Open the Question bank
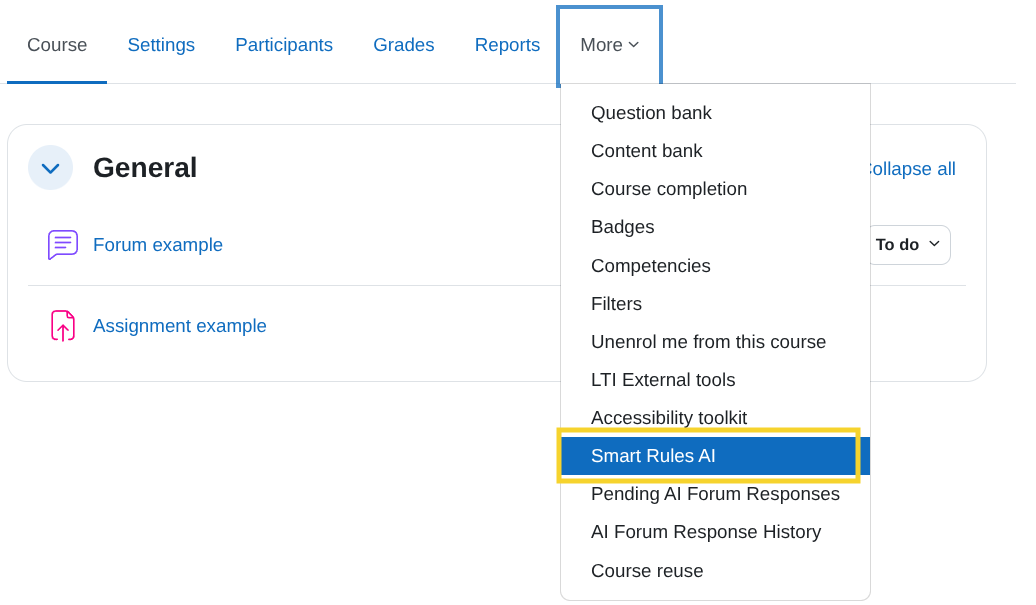Viewport: 1036px width, 605px height. pos(651,113)
